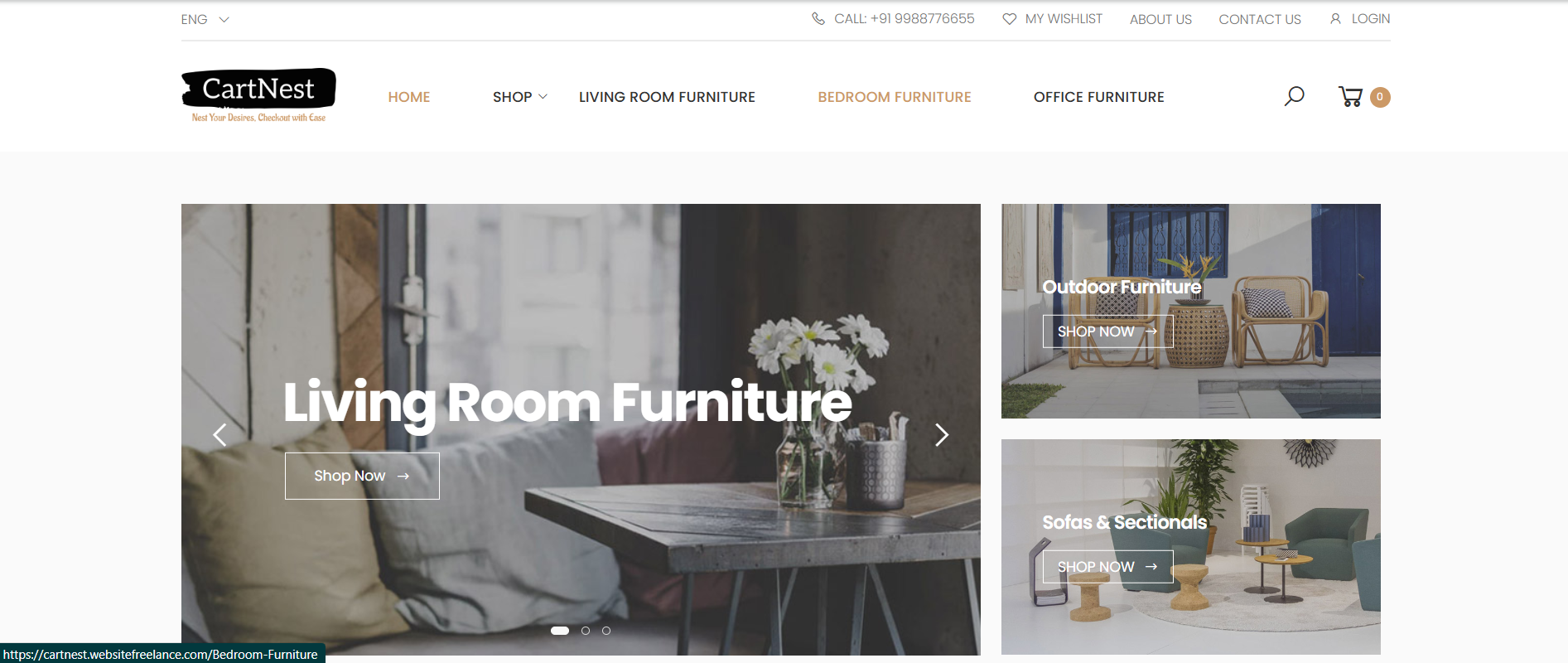Go to previous slide with left arrow
Viewport: 1568px width, 663px height.
pos(220,434)
